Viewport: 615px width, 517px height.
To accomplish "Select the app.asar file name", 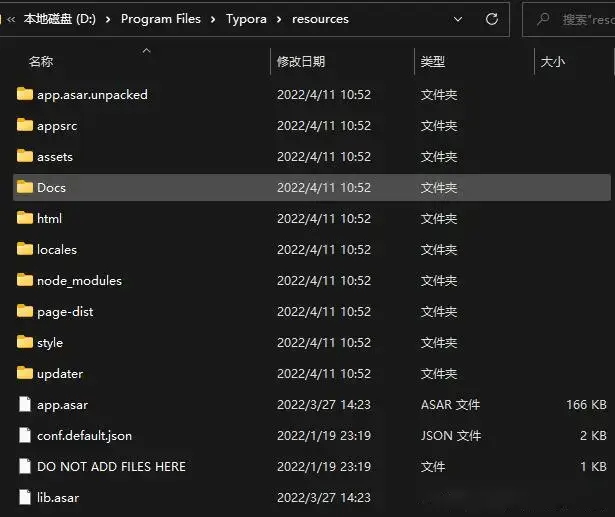I will (x=62, y=405).
